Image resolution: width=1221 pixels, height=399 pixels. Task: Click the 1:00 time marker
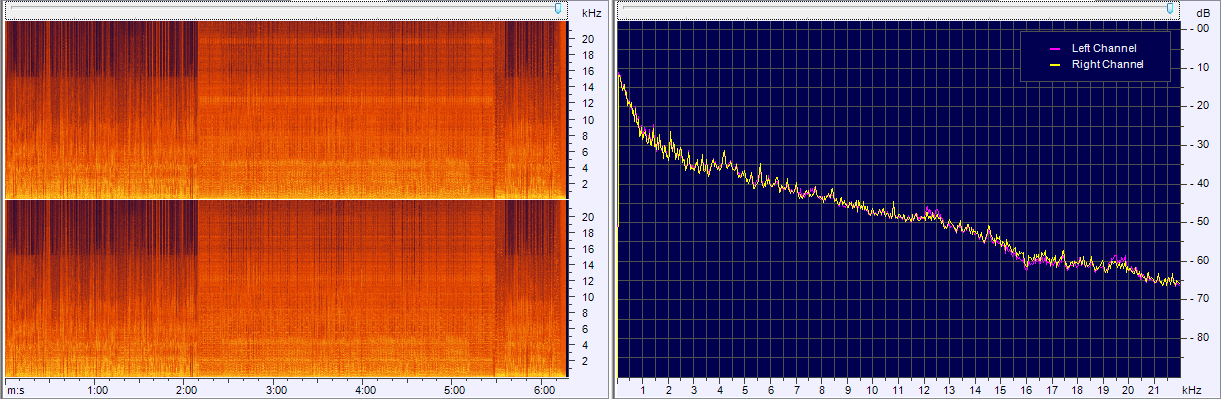point(98,389)
